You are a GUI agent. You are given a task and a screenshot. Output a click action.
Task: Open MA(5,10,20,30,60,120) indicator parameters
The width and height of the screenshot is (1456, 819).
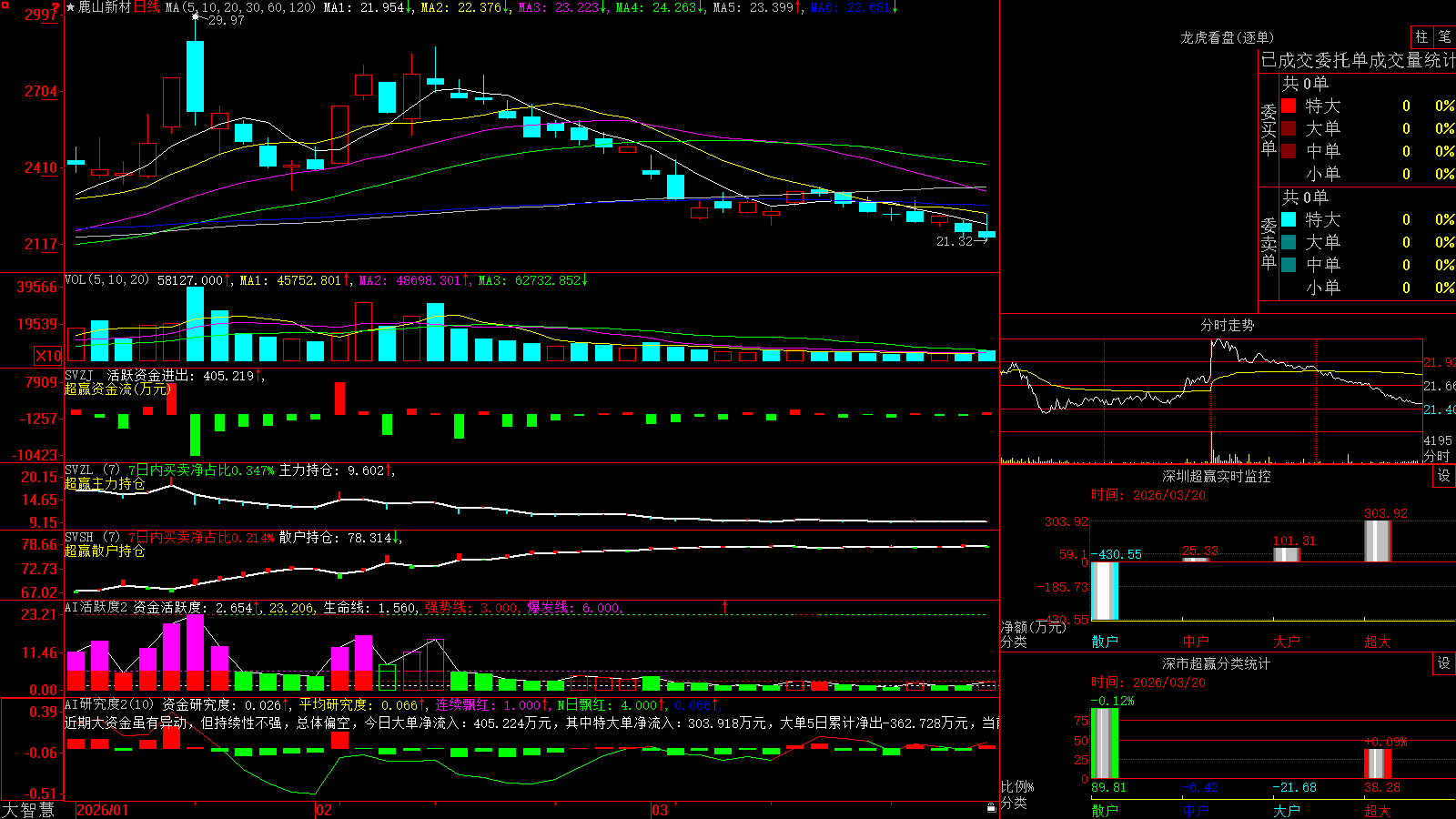click(x=240, y=7)
